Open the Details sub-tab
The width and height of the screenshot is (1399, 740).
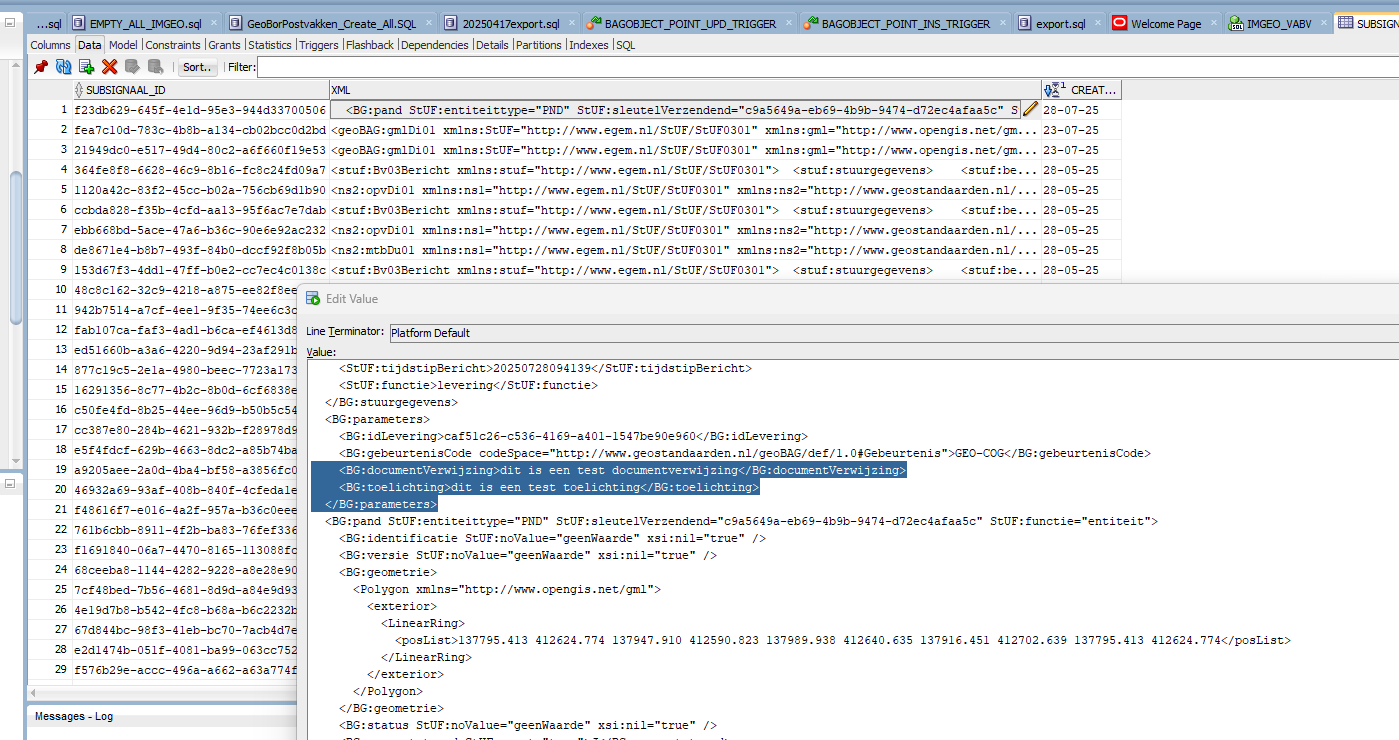tap(492, 45)
